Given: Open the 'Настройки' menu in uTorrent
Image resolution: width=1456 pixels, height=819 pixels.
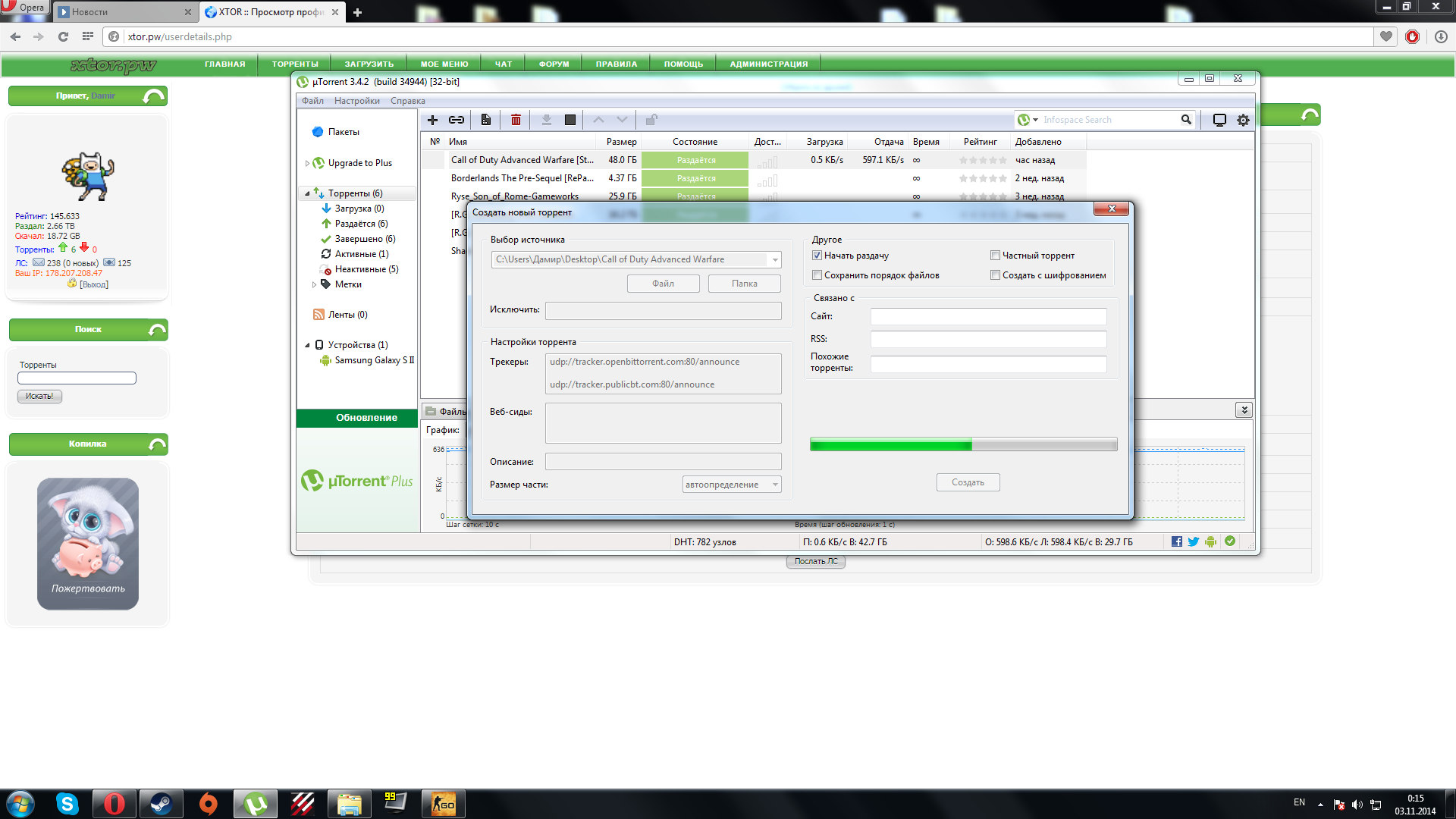Looking at the screenshot, I should (357, 101).
